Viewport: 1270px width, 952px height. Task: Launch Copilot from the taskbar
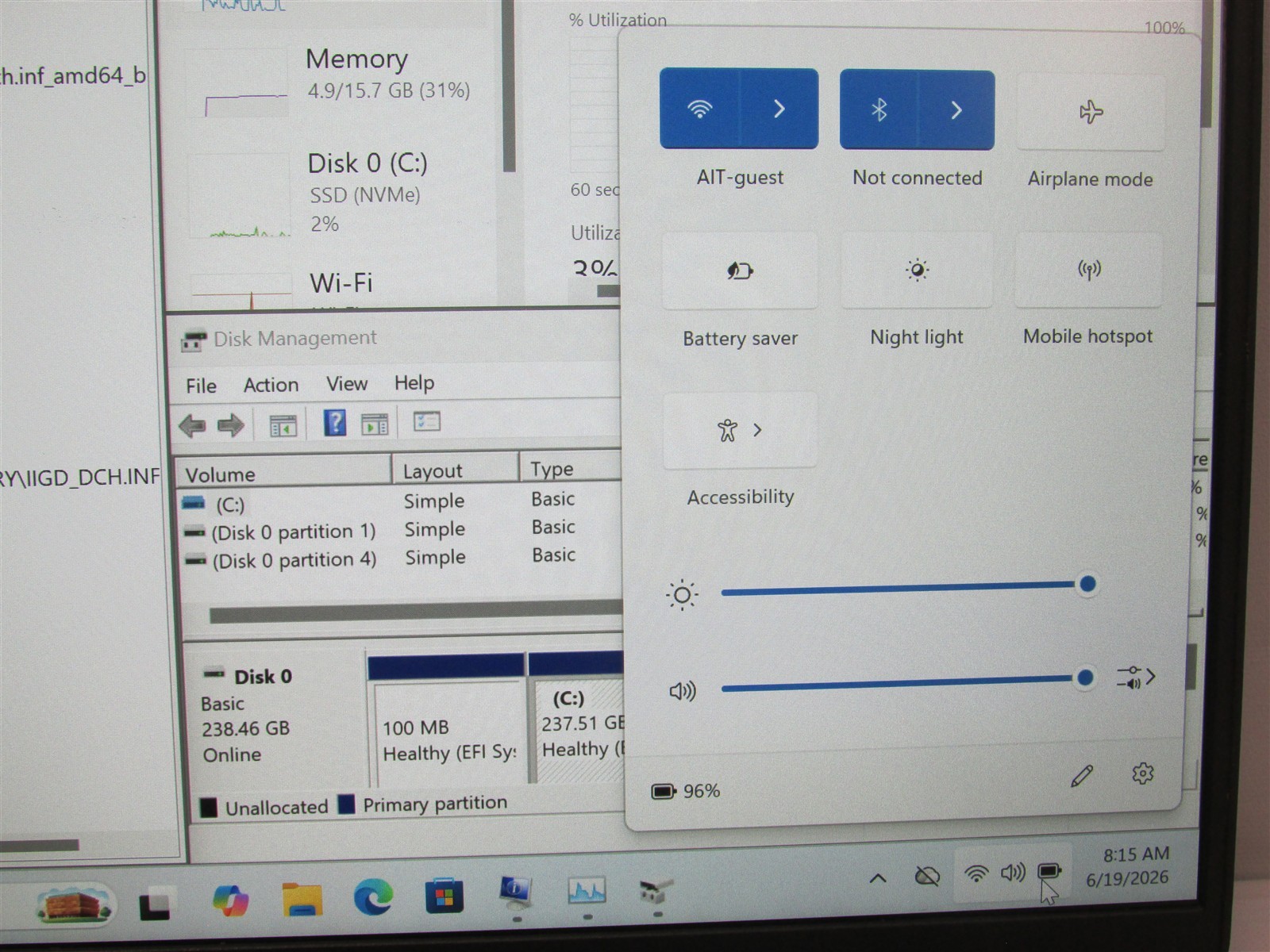coord(231,901)
